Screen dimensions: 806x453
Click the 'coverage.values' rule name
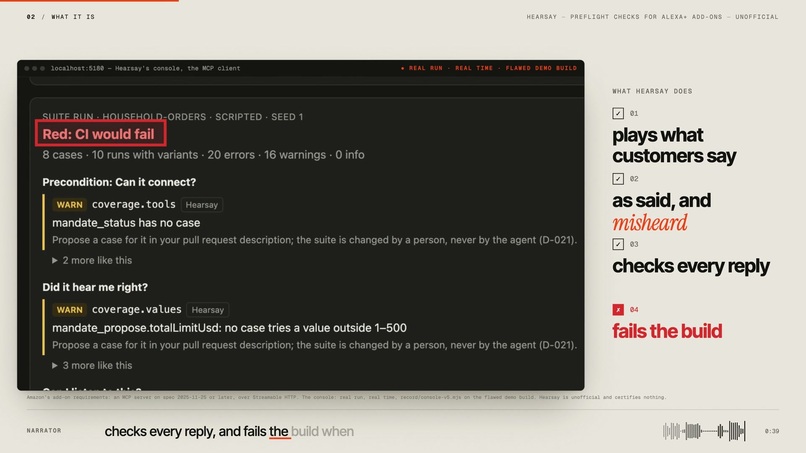click(137, 309)
